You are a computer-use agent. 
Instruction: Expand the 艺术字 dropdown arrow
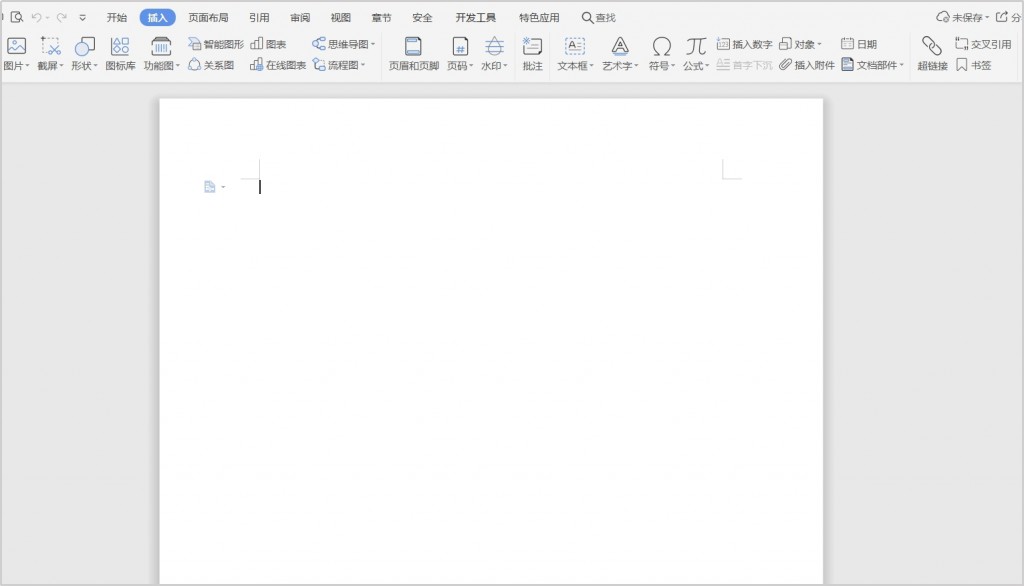[x=636, y=65]
